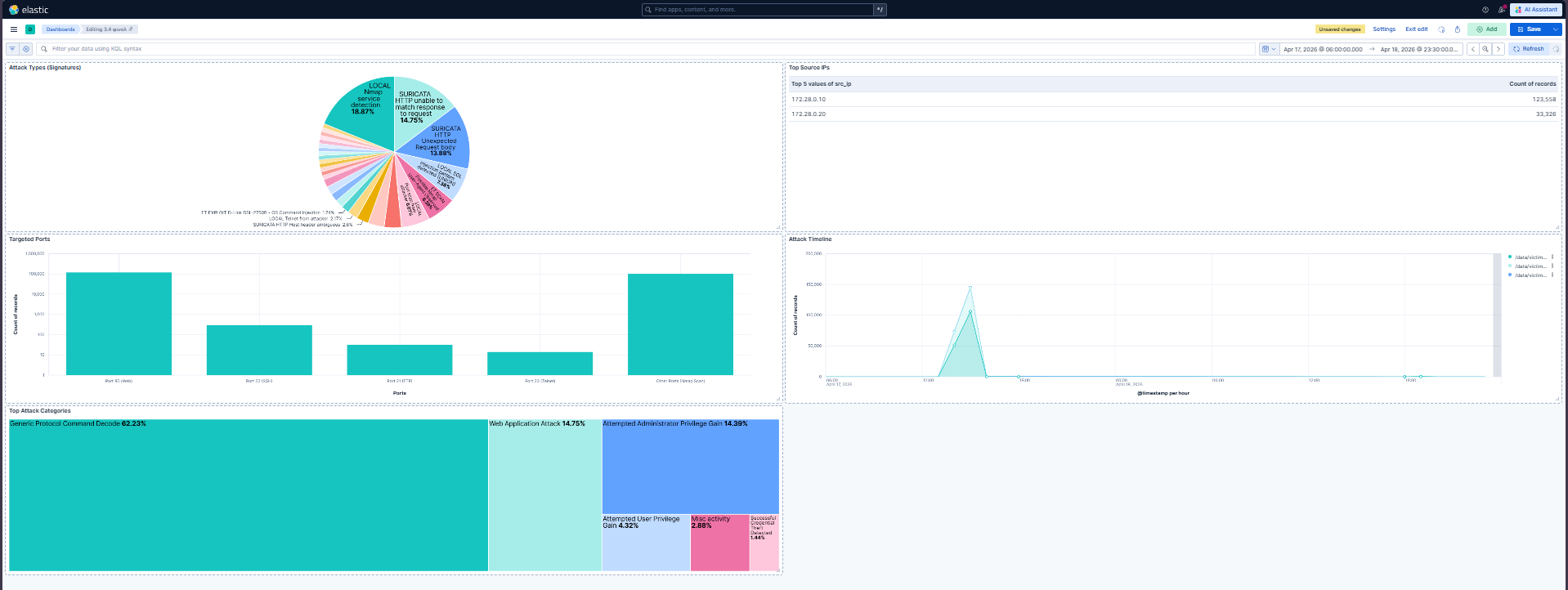Step time range backward

(x=1473, y=49)
